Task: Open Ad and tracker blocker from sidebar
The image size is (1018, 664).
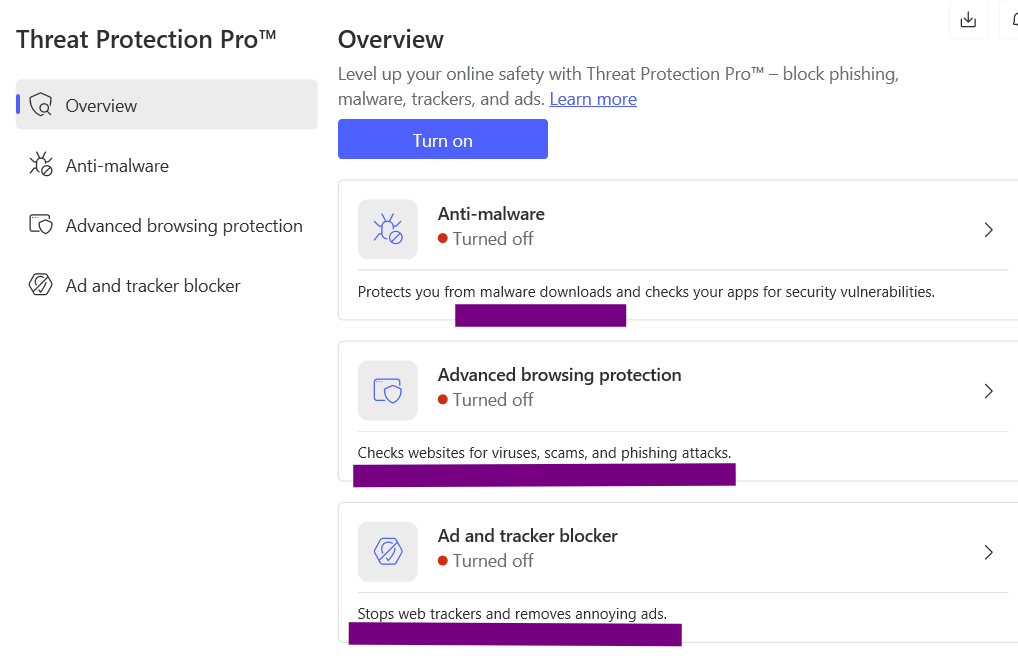Action: pyautogui.click(x=153, y=285)
